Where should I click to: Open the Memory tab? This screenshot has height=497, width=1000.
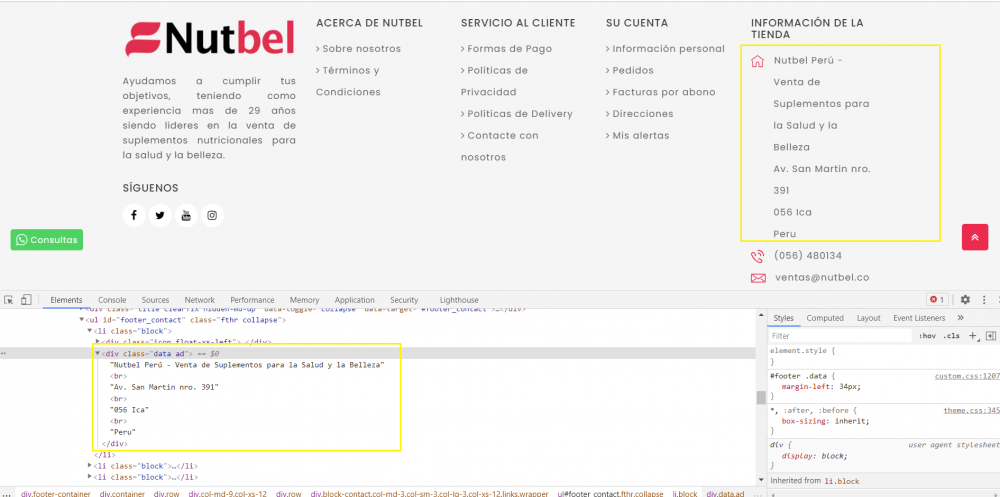pyautogui.click(x=304, y=300)
